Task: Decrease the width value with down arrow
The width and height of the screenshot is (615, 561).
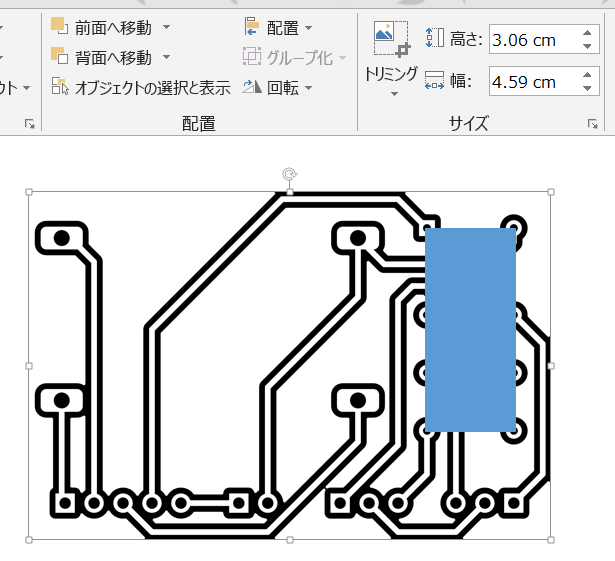Action: [x=587, y=88]
